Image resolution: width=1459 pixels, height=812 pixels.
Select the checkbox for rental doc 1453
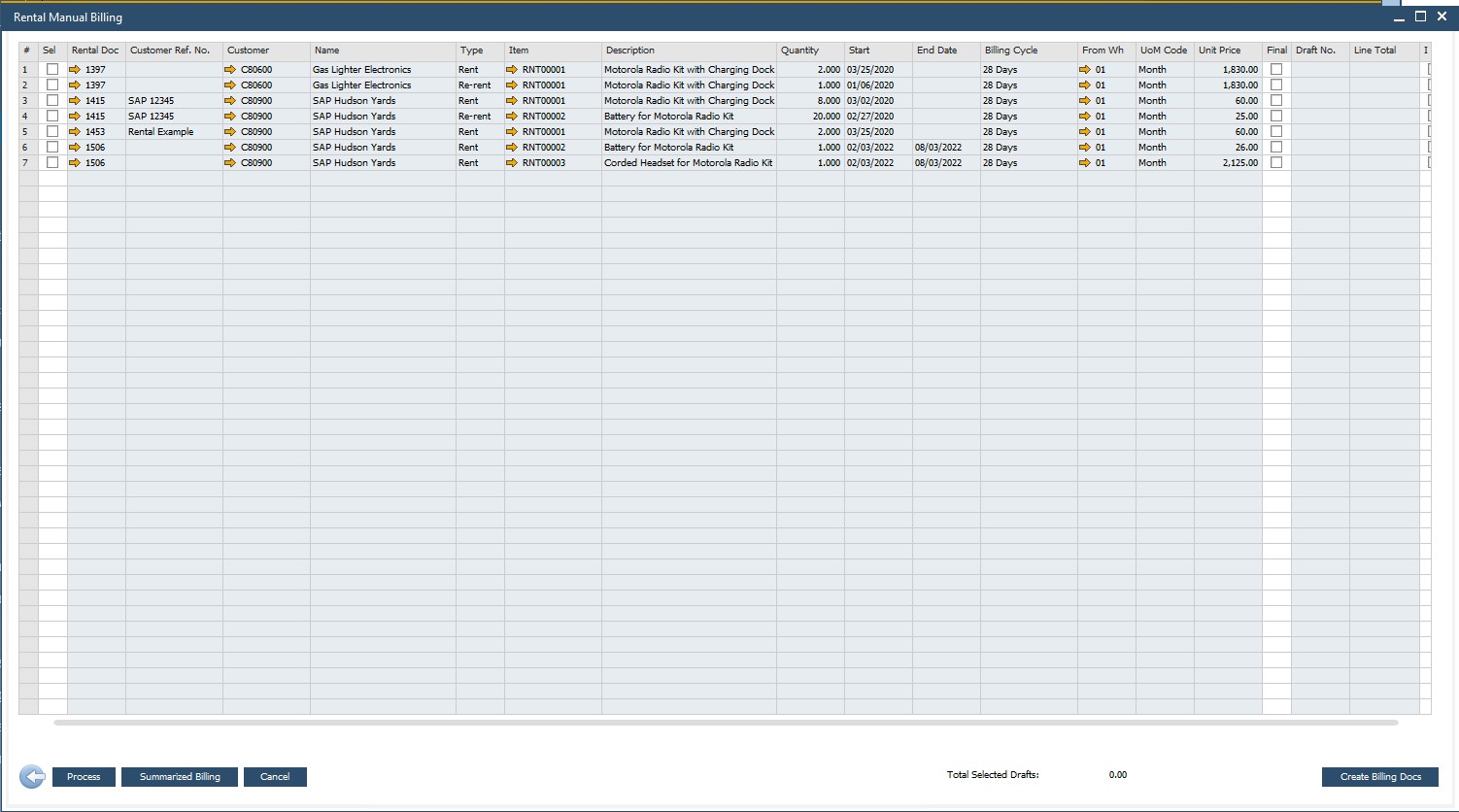click(x=52, y=131)
